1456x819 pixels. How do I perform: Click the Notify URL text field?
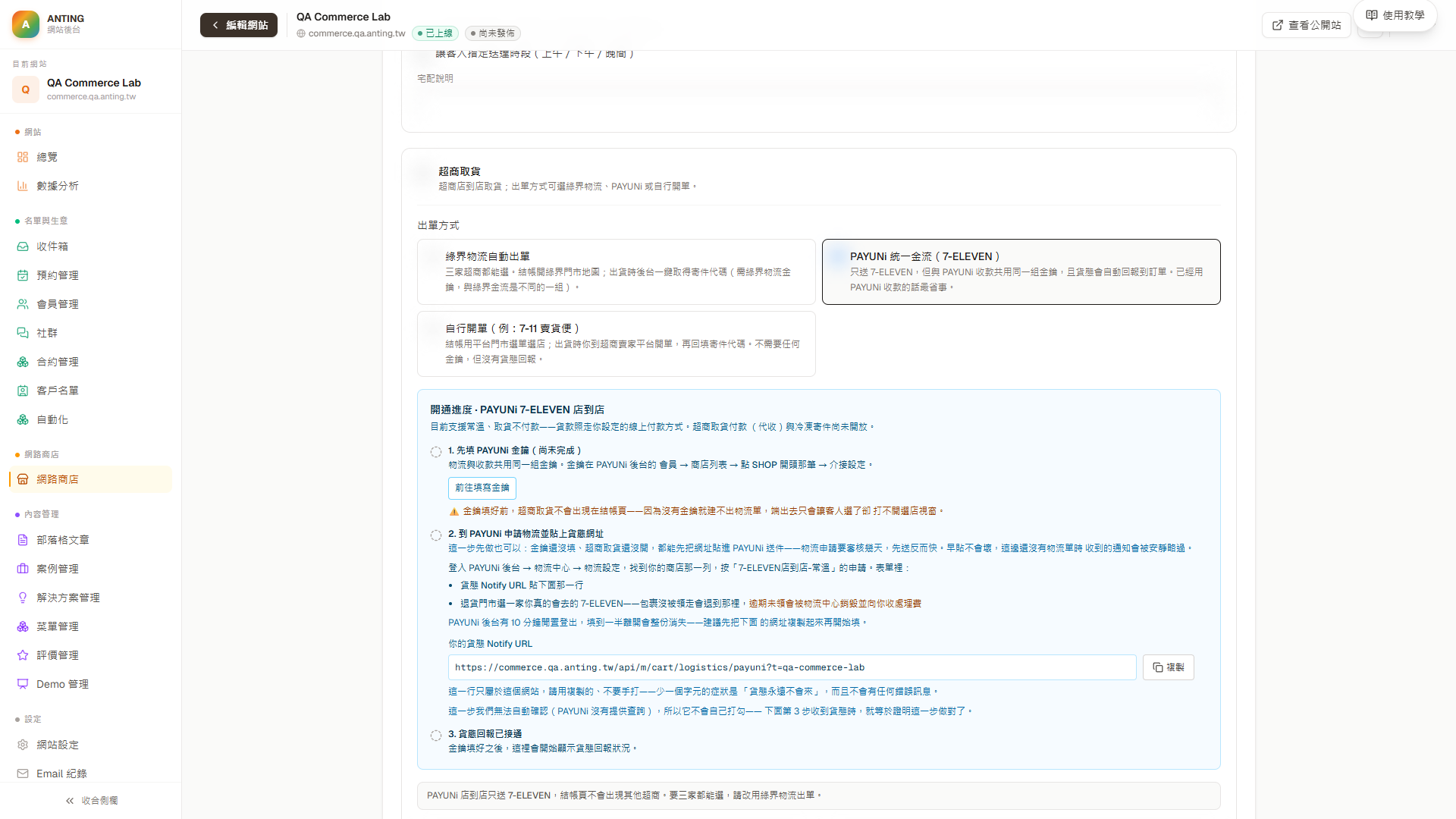pos(792,667)
